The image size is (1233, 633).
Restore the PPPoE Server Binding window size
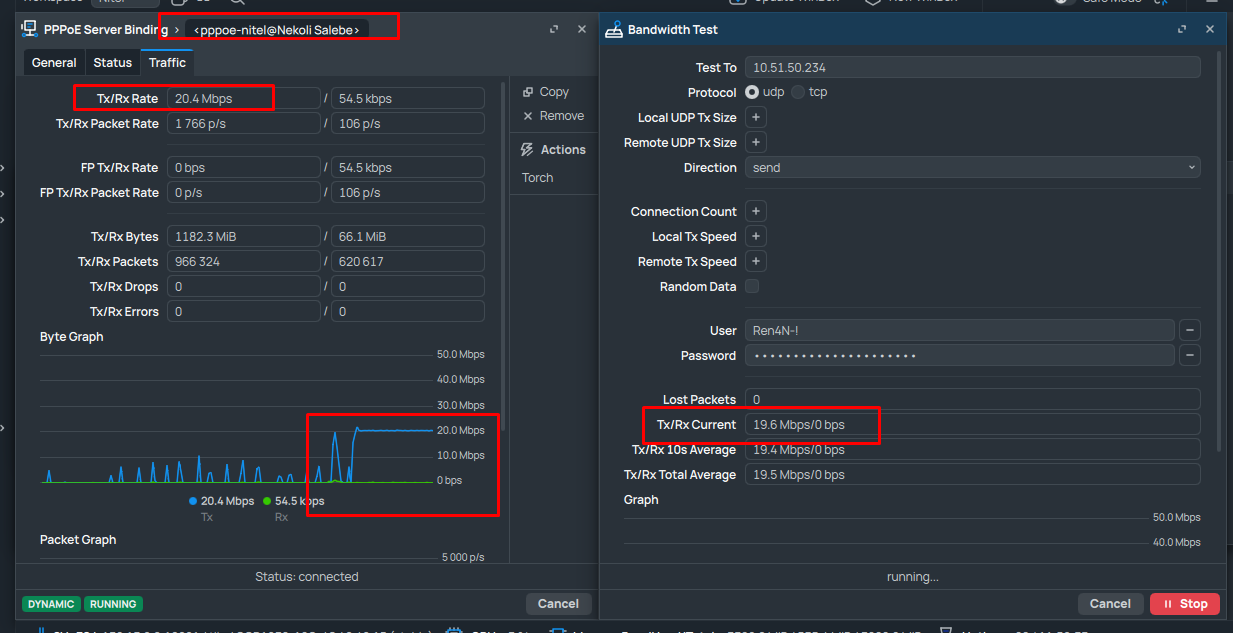[x=554, y=30]
